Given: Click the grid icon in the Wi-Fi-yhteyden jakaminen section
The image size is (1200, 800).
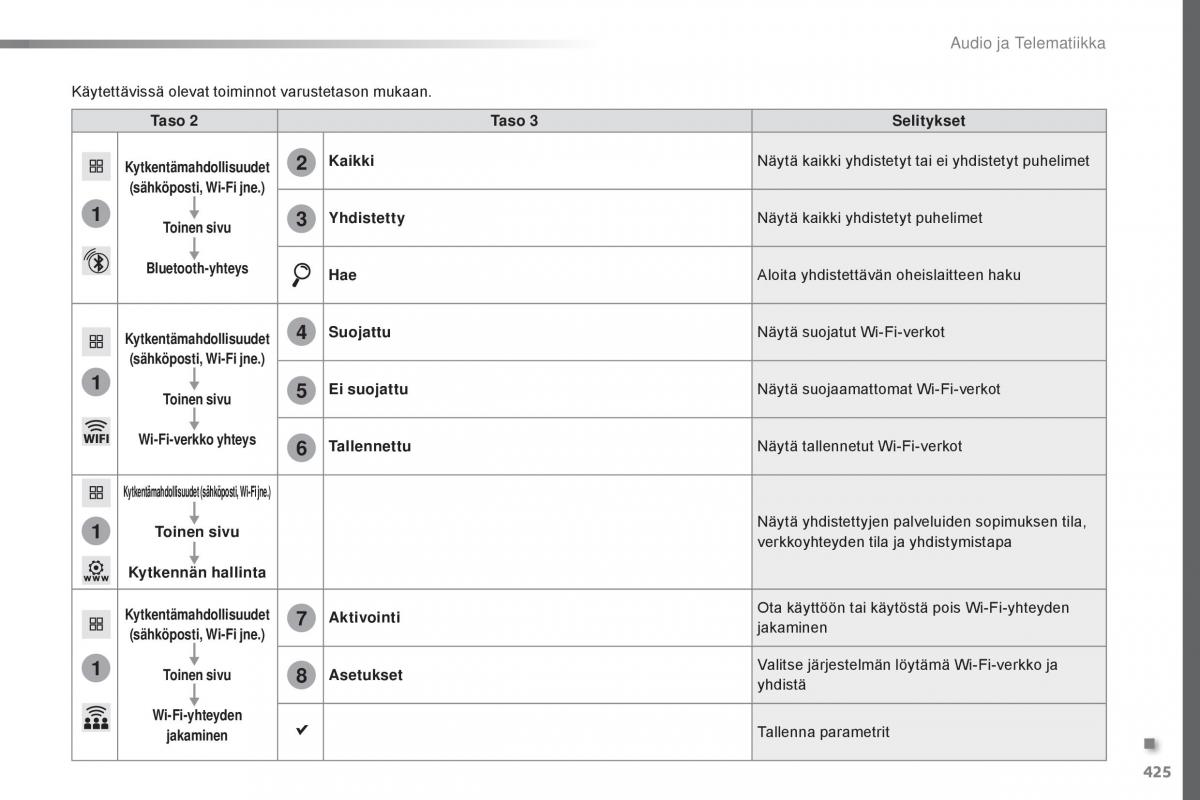Looking at the screenshot, I should [96, 624].
